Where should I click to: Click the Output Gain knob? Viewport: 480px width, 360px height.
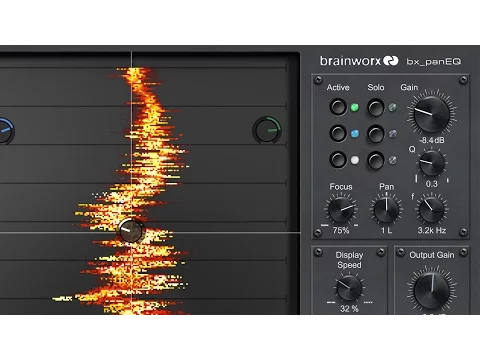(432, 290)
